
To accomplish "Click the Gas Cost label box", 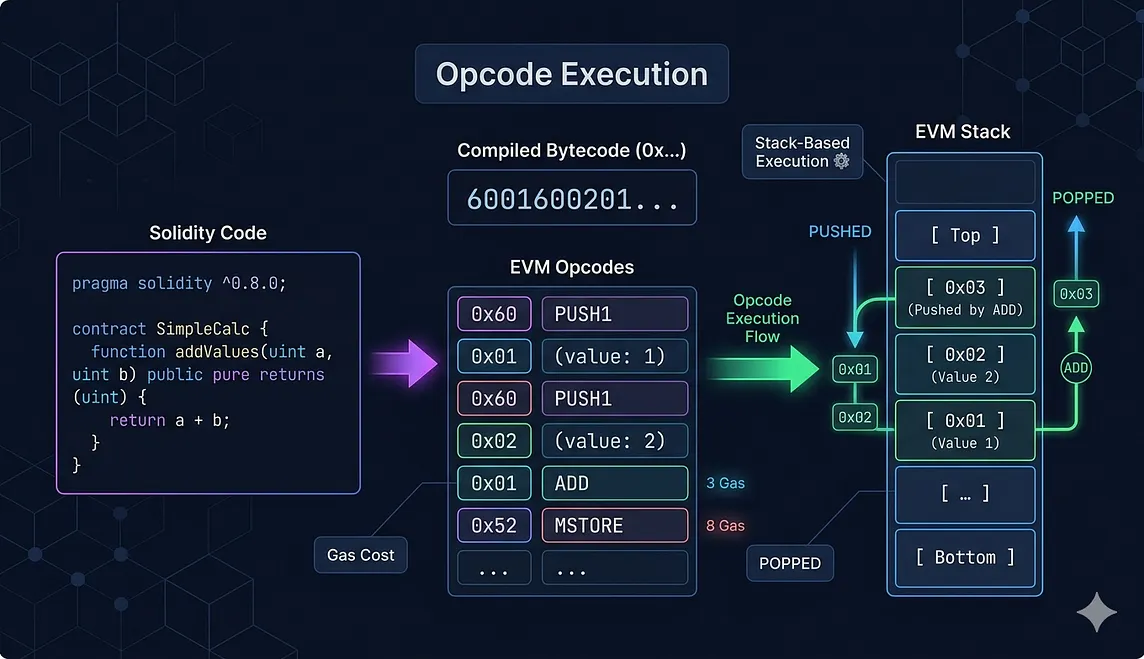I will [360, 555].
